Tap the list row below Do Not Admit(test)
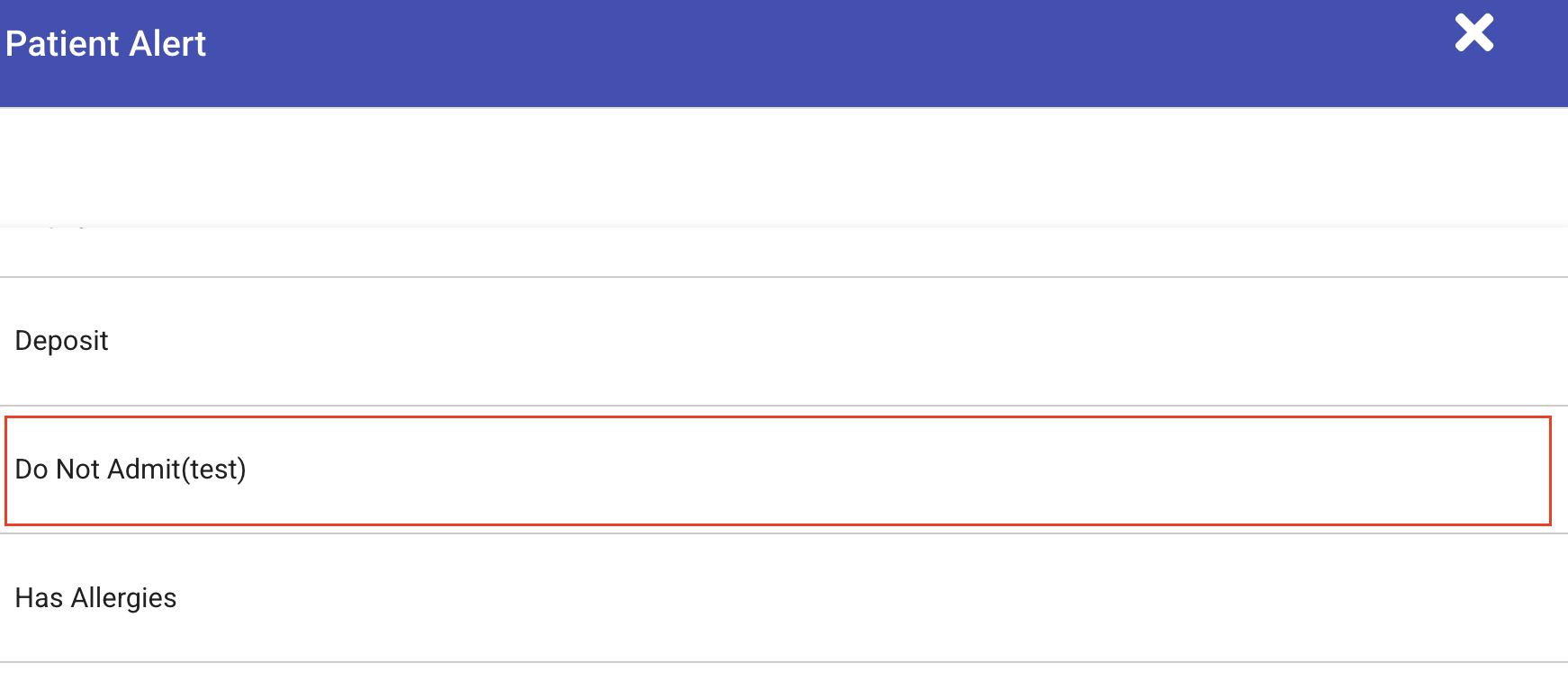 783,598
